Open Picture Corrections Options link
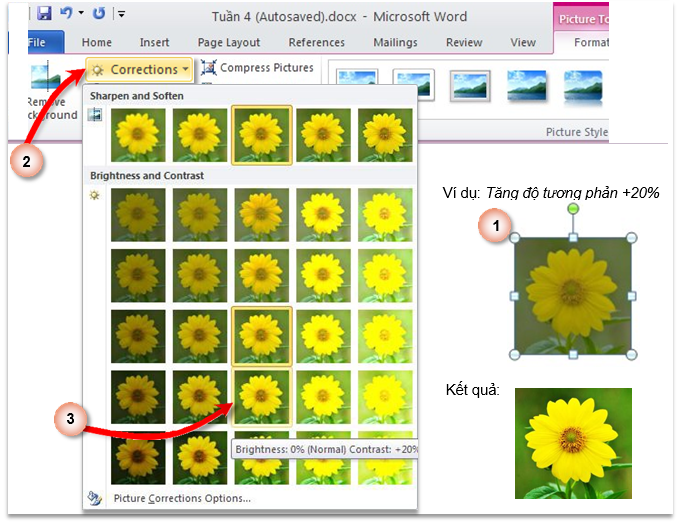Viewport: 687px width, 523px height. point(182,498)
